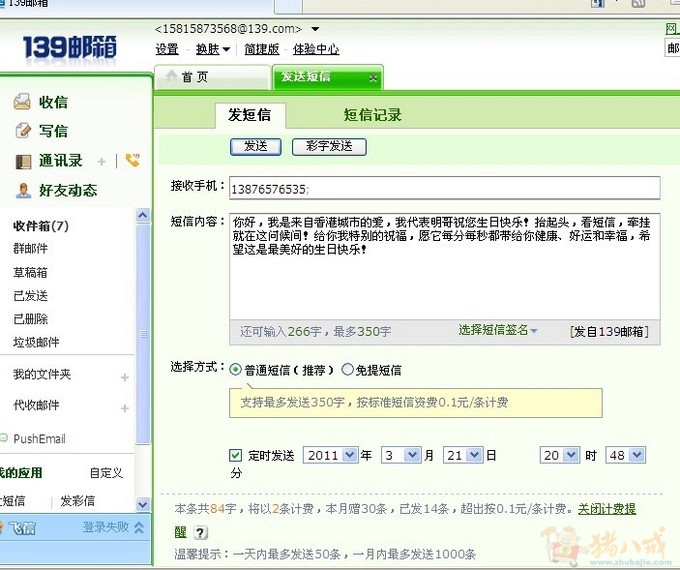Click the 关闭计费提醒 link
680x570 pixels.
607,509
